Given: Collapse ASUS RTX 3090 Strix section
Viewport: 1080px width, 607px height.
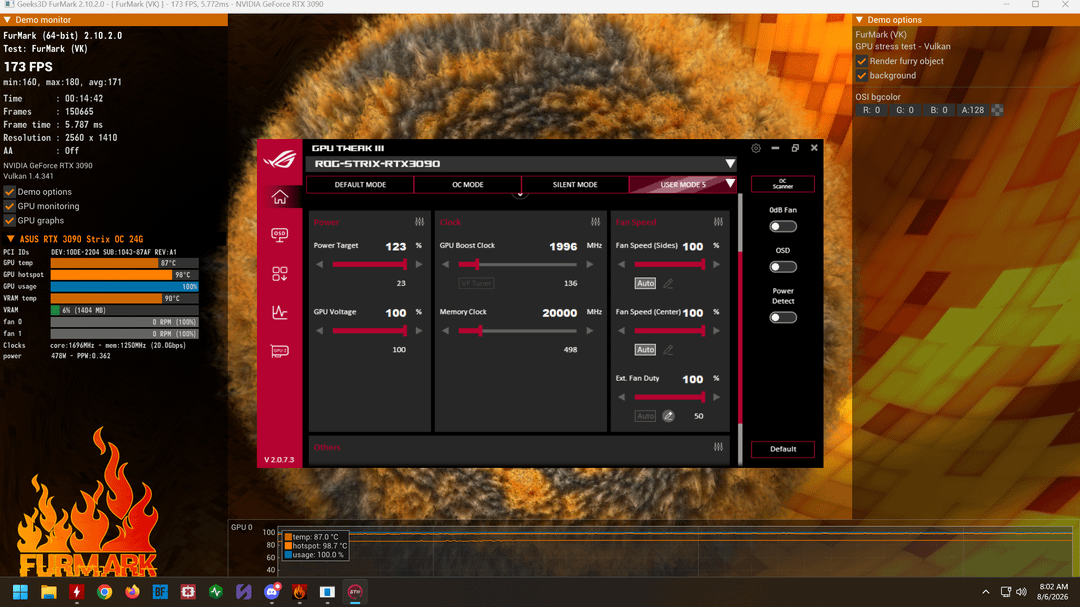Looking at the screenshot, I should click(x=10, y=239).
